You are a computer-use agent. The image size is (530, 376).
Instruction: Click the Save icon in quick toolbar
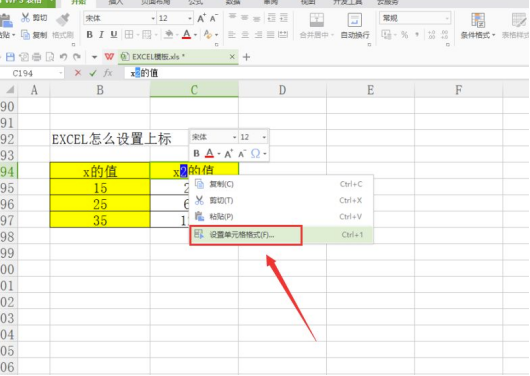click(10, 57)
